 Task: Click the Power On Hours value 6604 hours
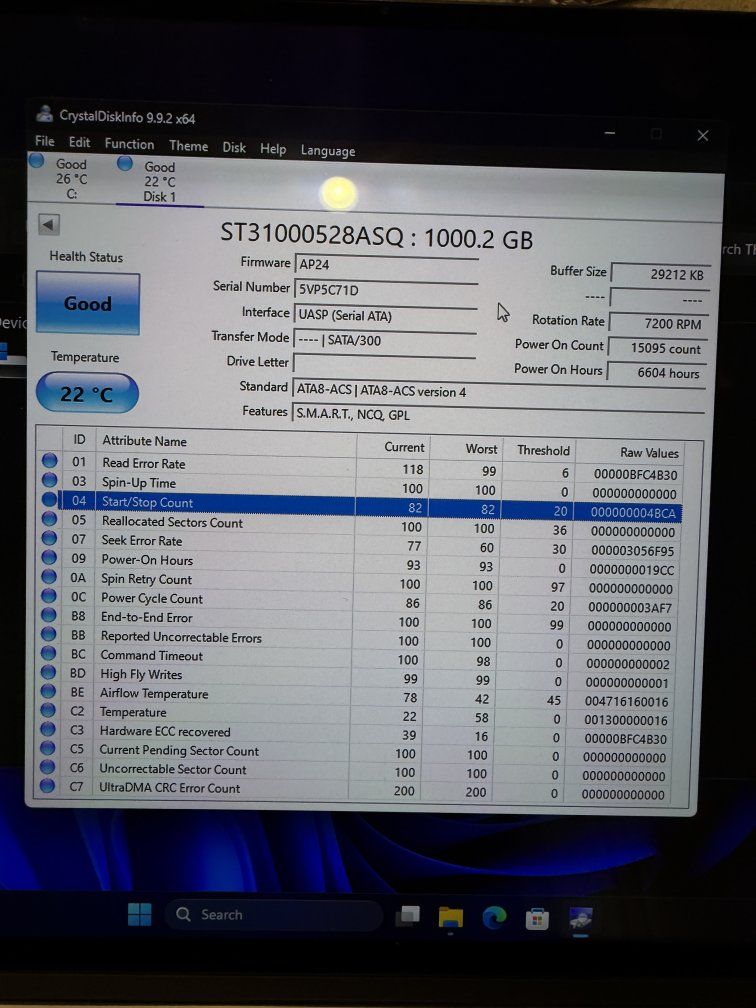pos(656,373)
